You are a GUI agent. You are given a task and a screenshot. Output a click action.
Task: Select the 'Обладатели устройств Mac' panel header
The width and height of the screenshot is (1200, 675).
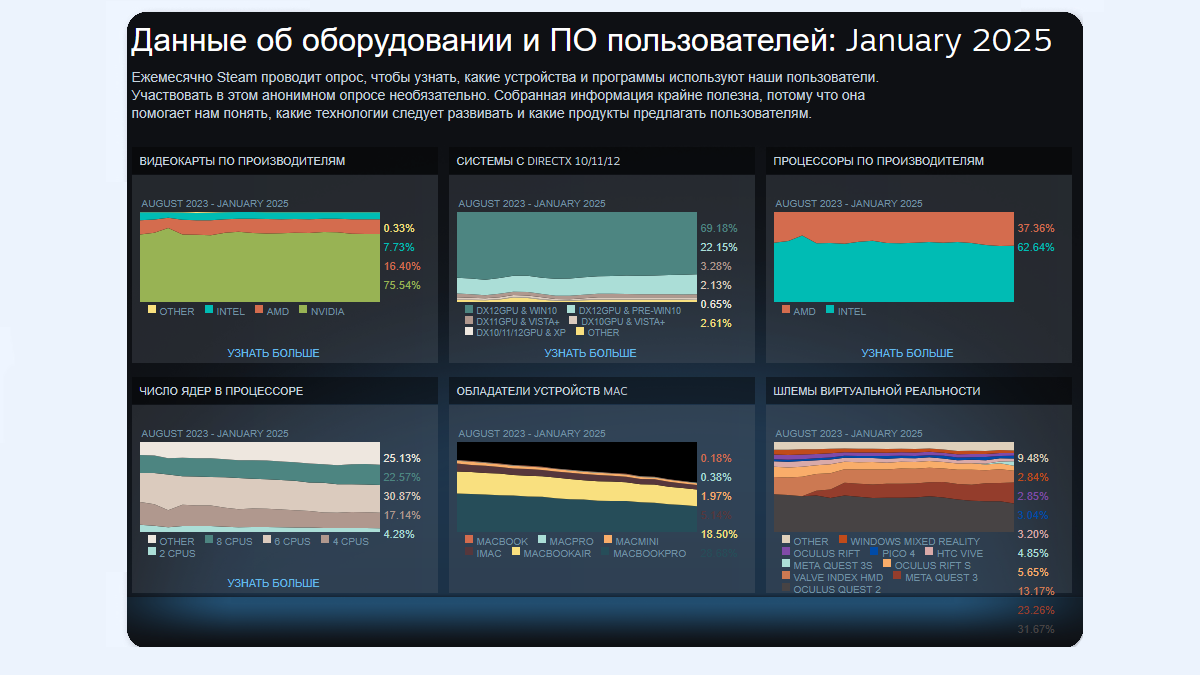[602, 391]
